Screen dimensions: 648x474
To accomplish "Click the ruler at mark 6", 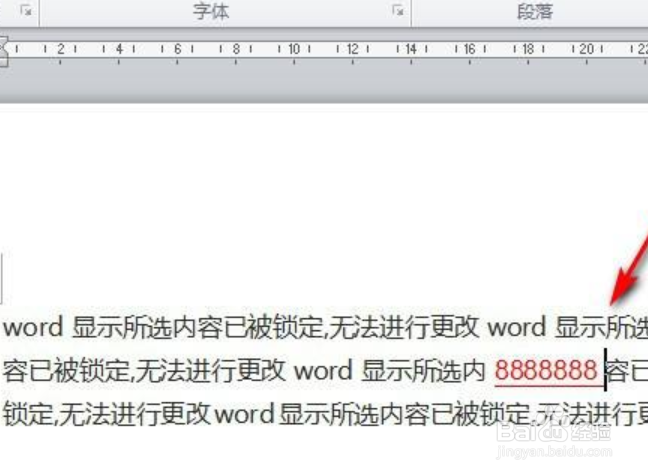I will [x=178, y=49].
